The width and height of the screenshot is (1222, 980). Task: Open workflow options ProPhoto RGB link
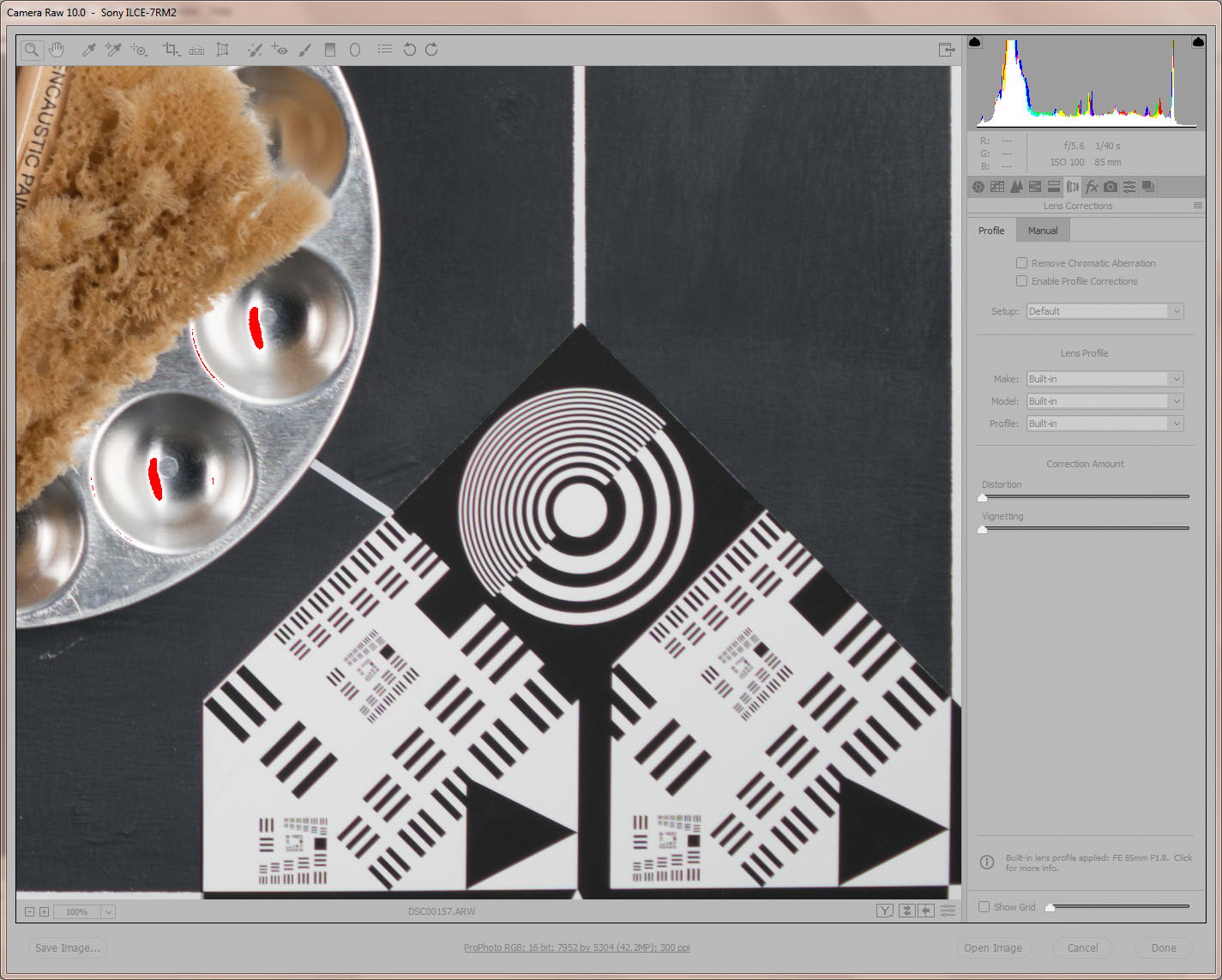pos(577,948)
